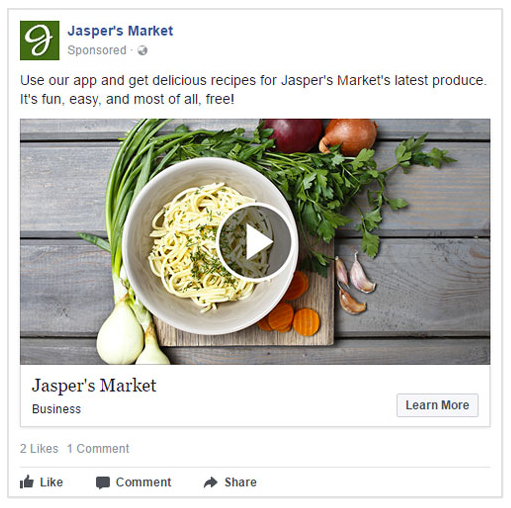Click the speech bubble Comment icon

point(103,483)
